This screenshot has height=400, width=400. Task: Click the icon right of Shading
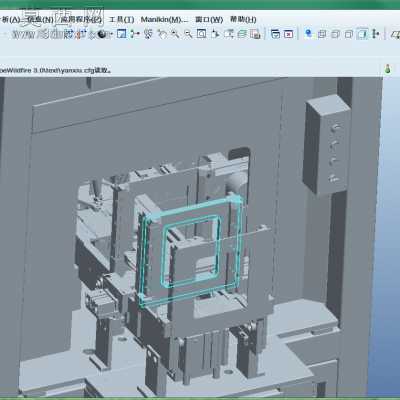(376, 34)
